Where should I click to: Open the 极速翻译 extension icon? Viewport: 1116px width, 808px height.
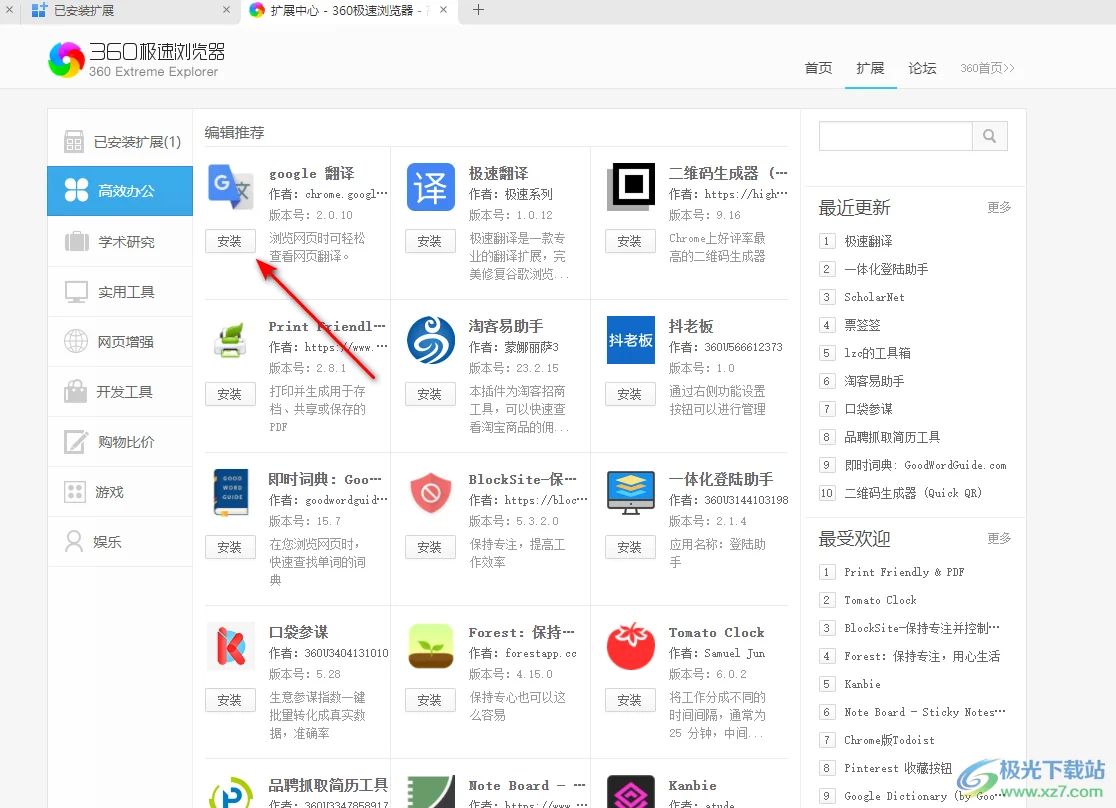[431, 187]
